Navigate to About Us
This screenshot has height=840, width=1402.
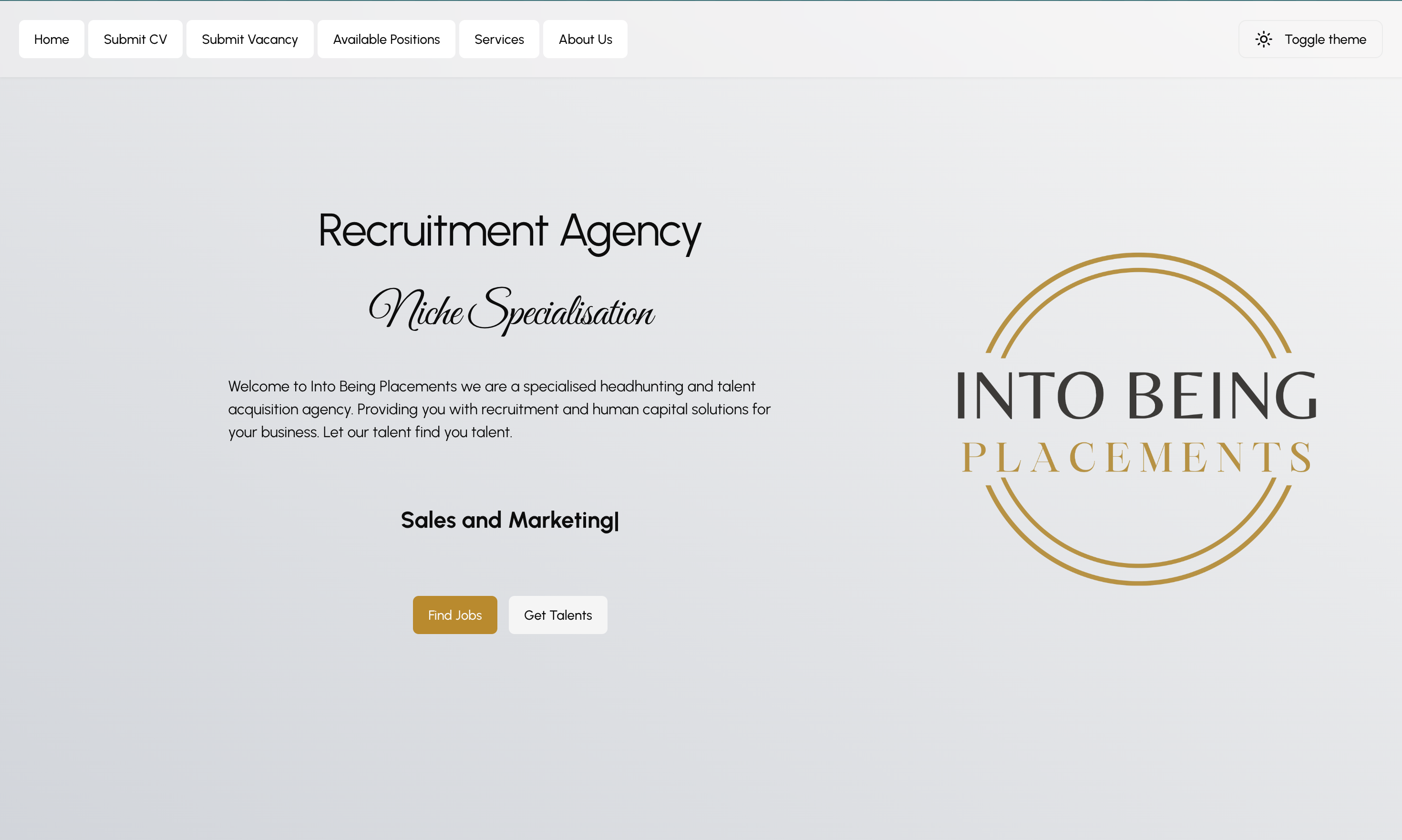click(x=585, y=39)
